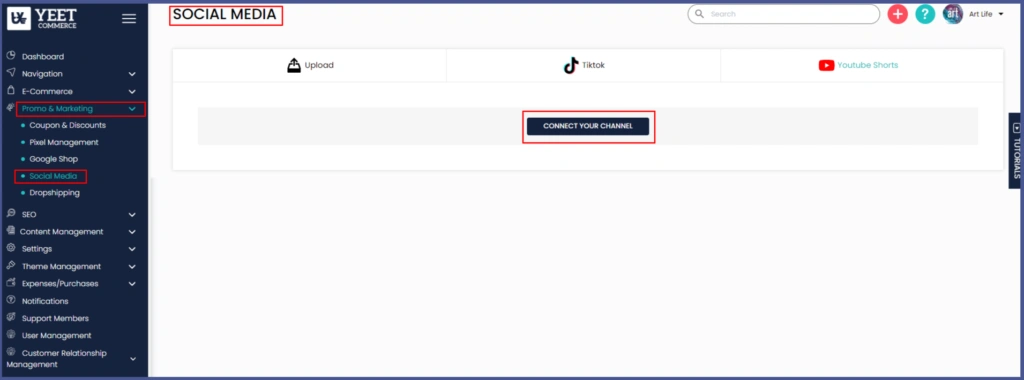Switch to the Youtube Shorts tab
Viewport: 1024px width, 380px height.
(x=861, y=65)
